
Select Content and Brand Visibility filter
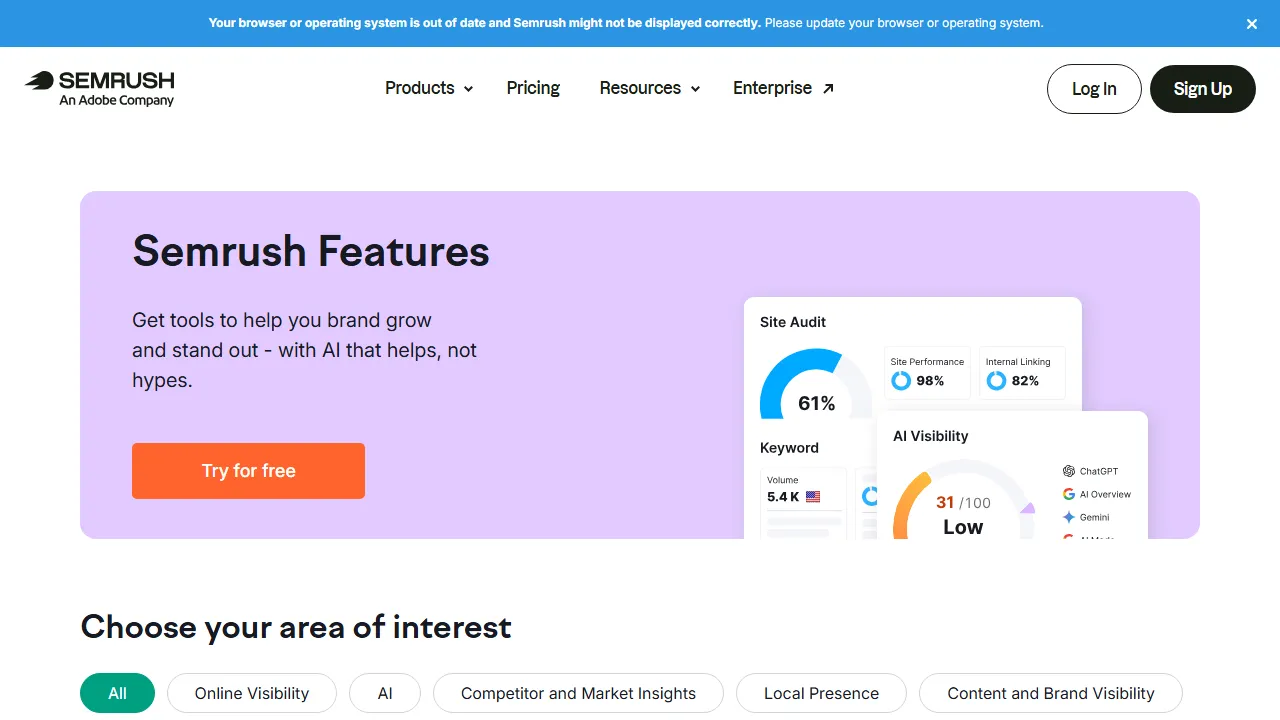point(1051,693)
